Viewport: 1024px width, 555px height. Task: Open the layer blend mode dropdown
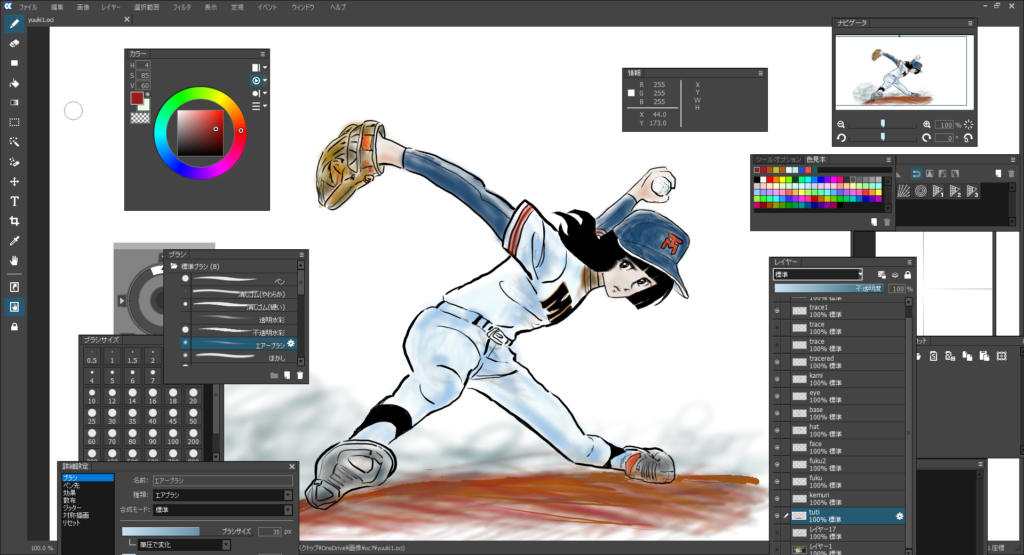click(817, 274)
